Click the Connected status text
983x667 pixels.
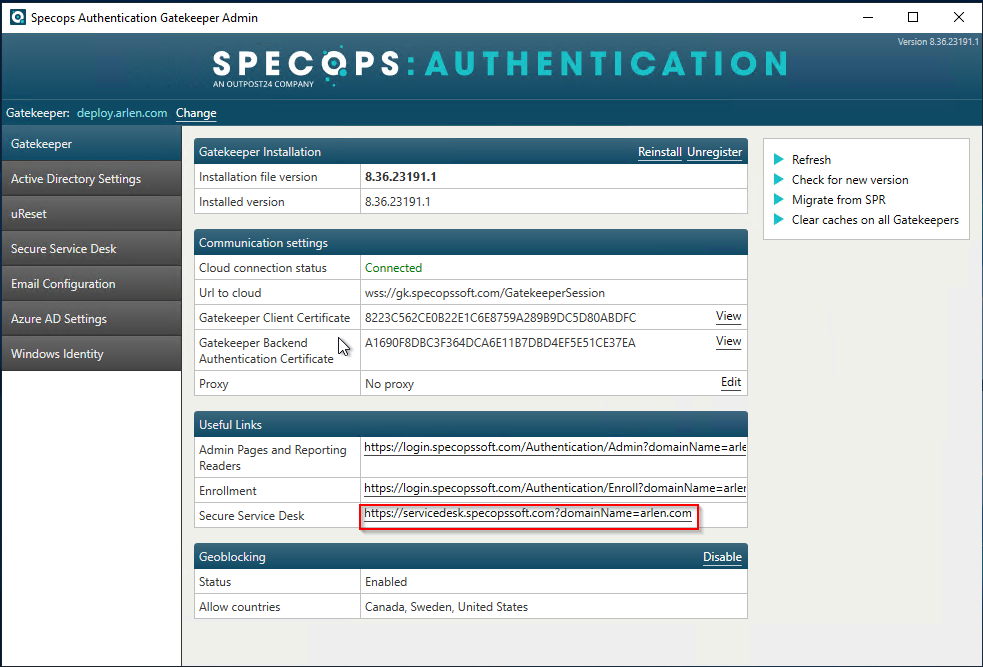pos(393,268)
